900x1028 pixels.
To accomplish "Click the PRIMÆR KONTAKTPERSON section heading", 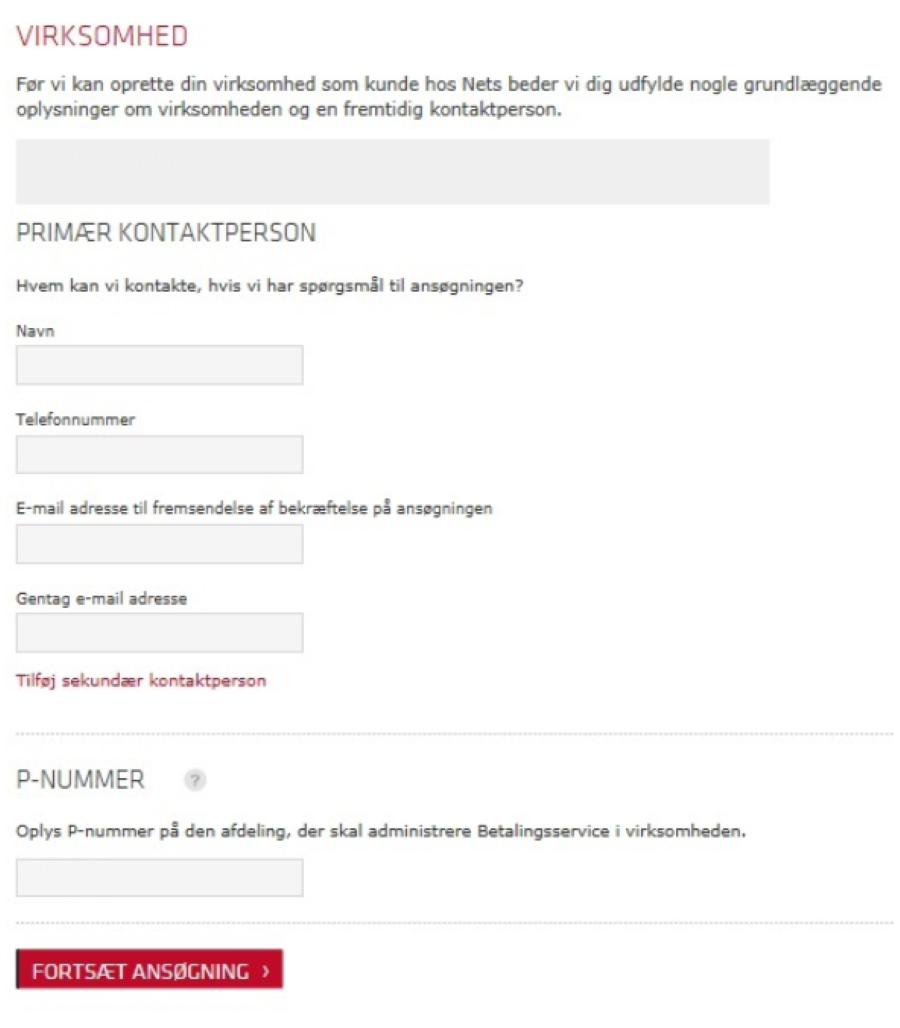I will 166,234.
